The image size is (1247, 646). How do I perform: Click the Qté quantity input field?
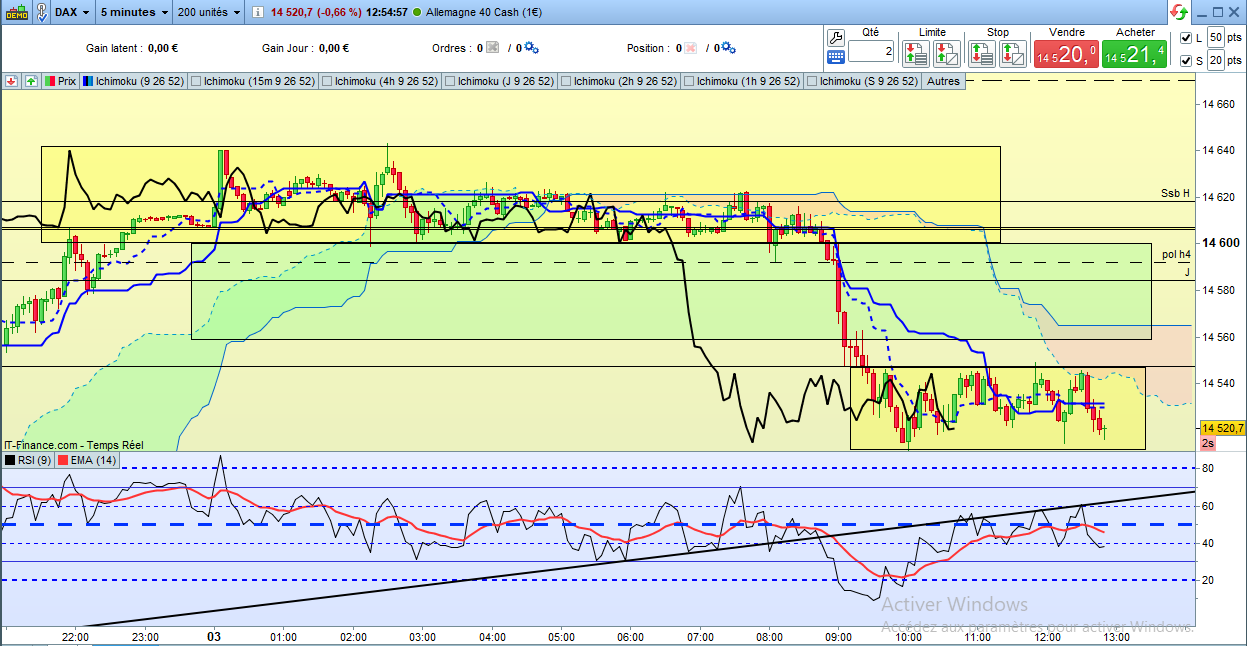(871, 51)
